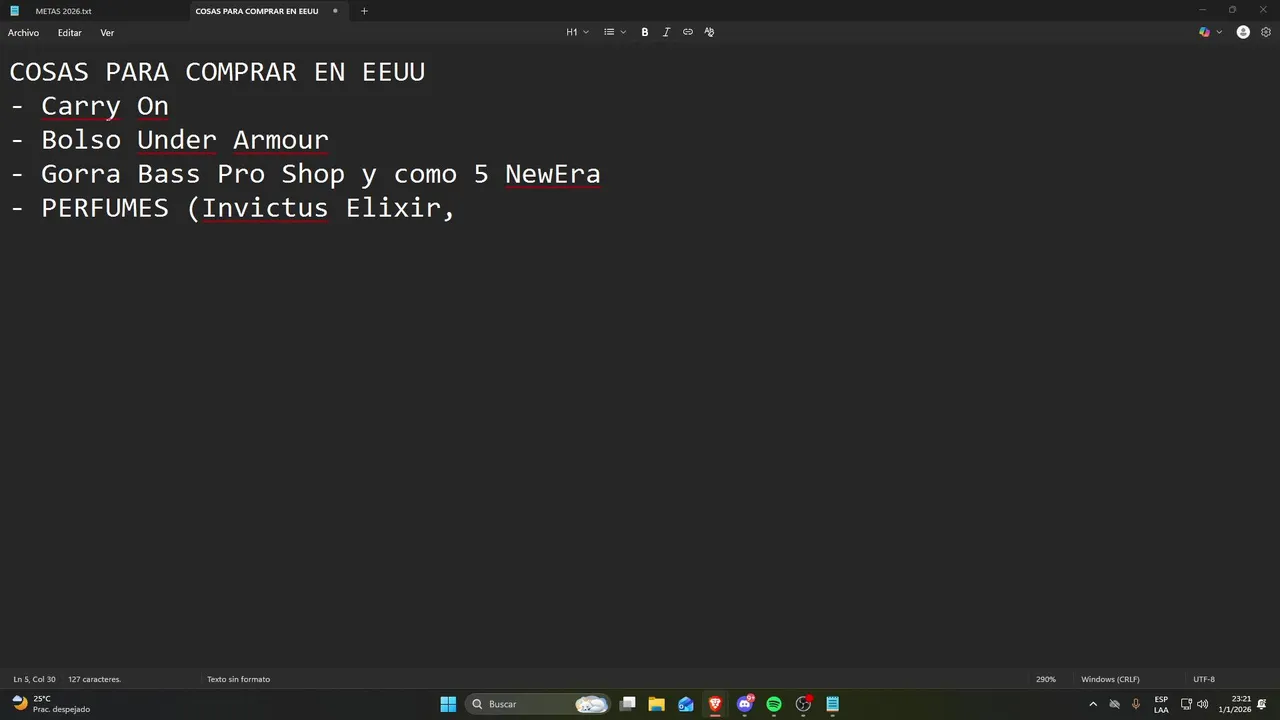Click the word Armour in Bolso line

[281, 140]
